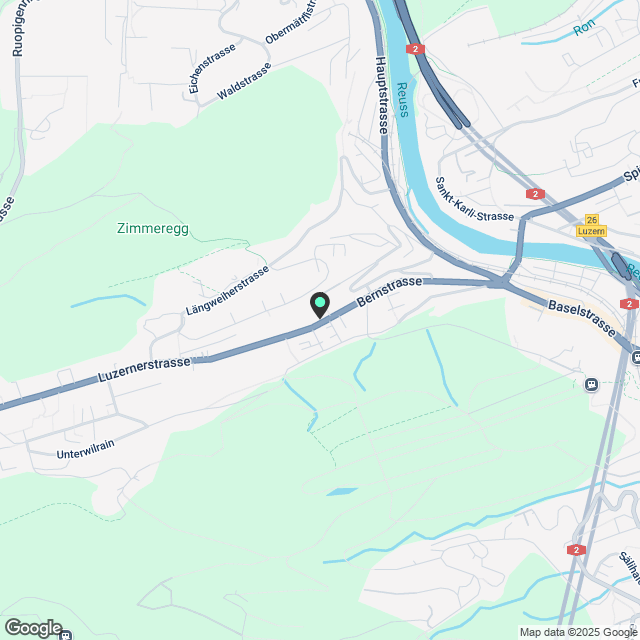This screenshot has height=640, width=640.
Task: Click the Sankt-Karli-Strasse street label
Action: pyautogui.click(x=474, y=199)
